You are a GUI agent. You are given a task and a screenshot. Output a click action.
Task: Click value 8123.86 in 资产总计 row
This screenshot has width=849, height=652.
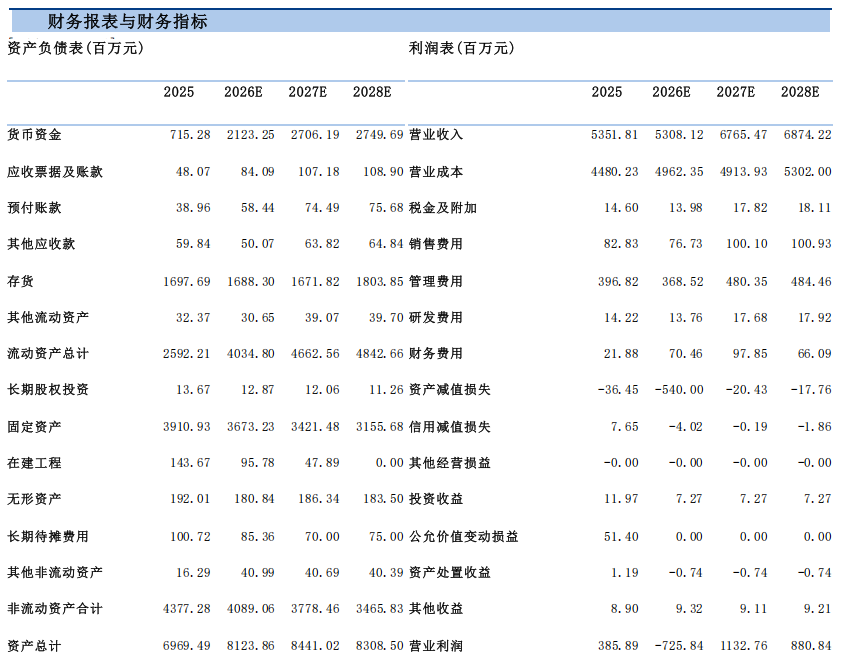[251, 646]
